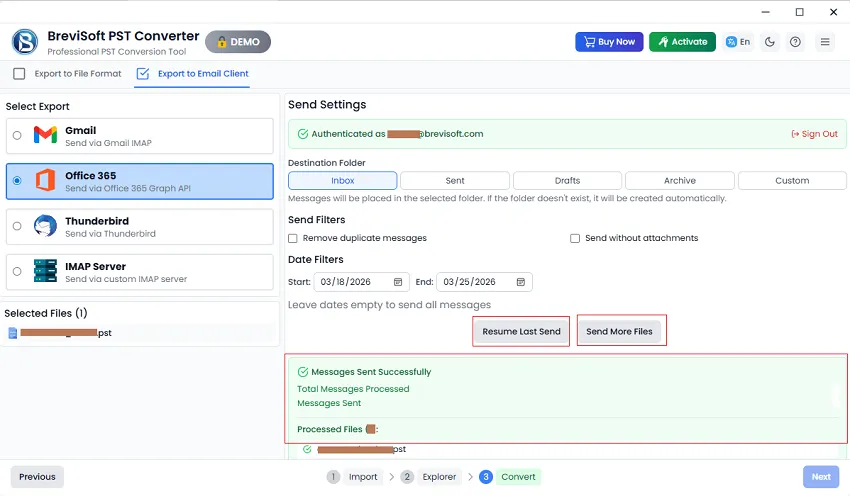Click the End date field

click(x=484, y=282)
